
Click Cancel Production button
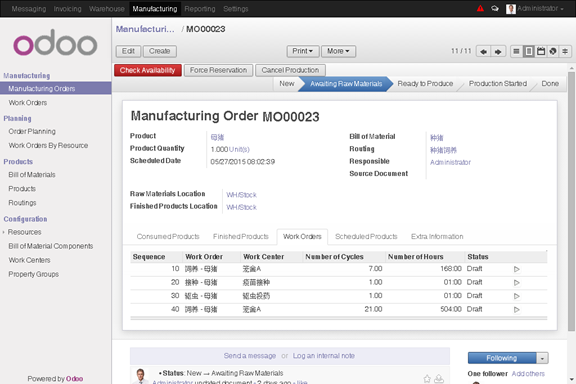pos(290,70)
